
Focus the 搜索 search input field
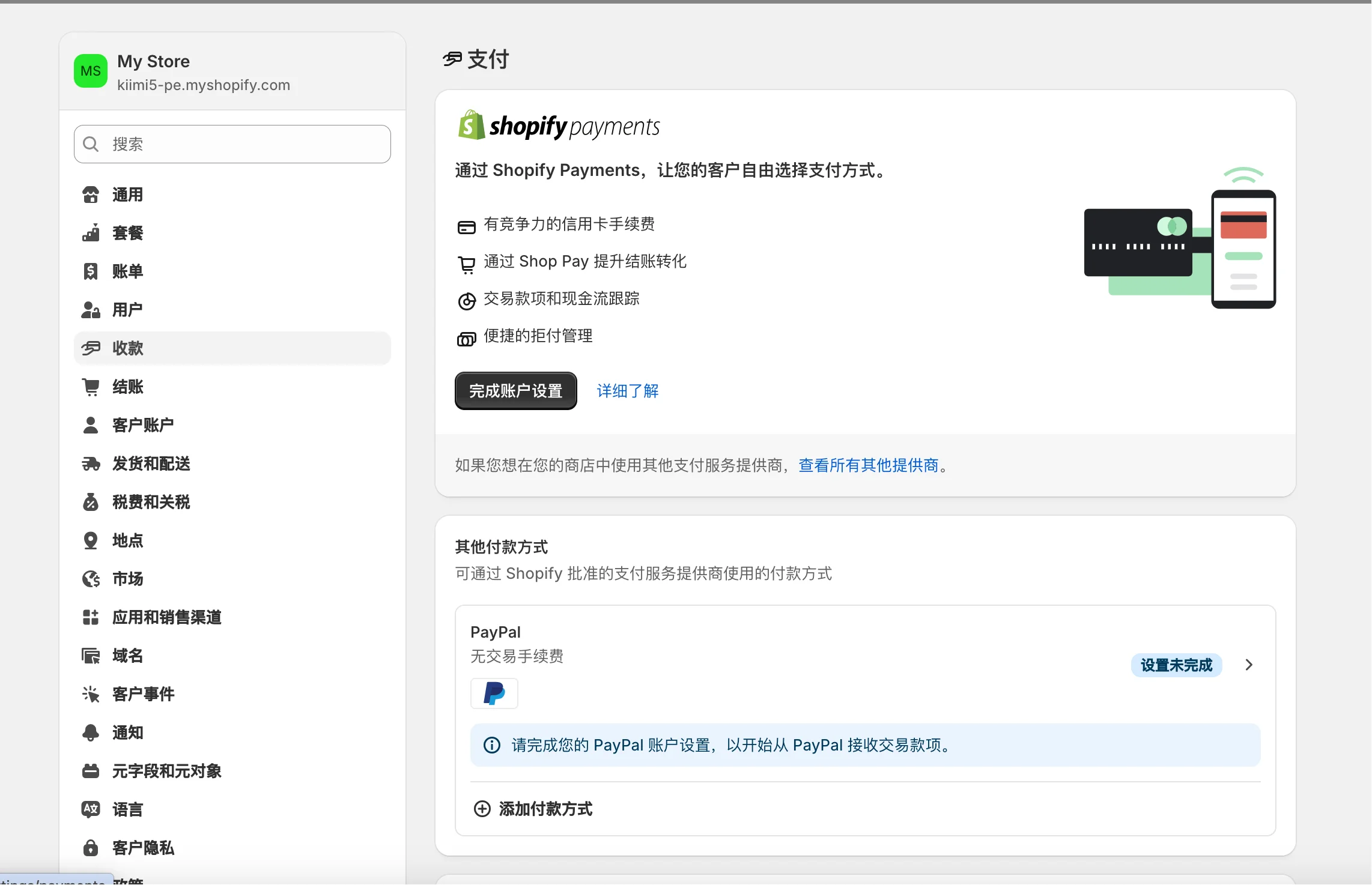[232, 144]
